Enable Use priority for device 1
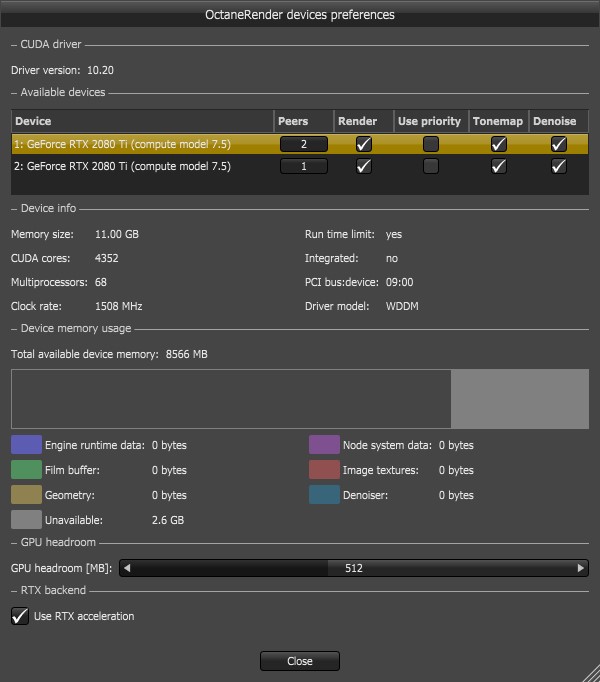This screenshot has height=682, width=600. tap(431, 144)
